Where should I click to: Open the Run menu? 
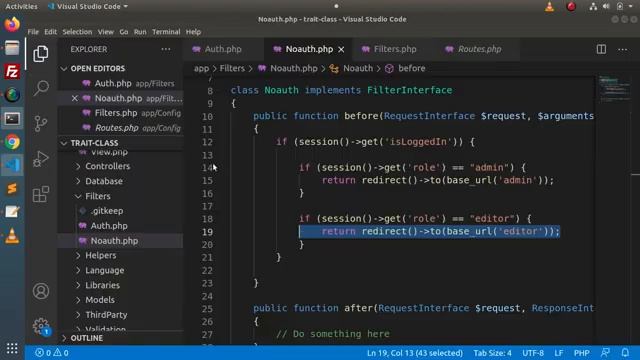(140, 32)
